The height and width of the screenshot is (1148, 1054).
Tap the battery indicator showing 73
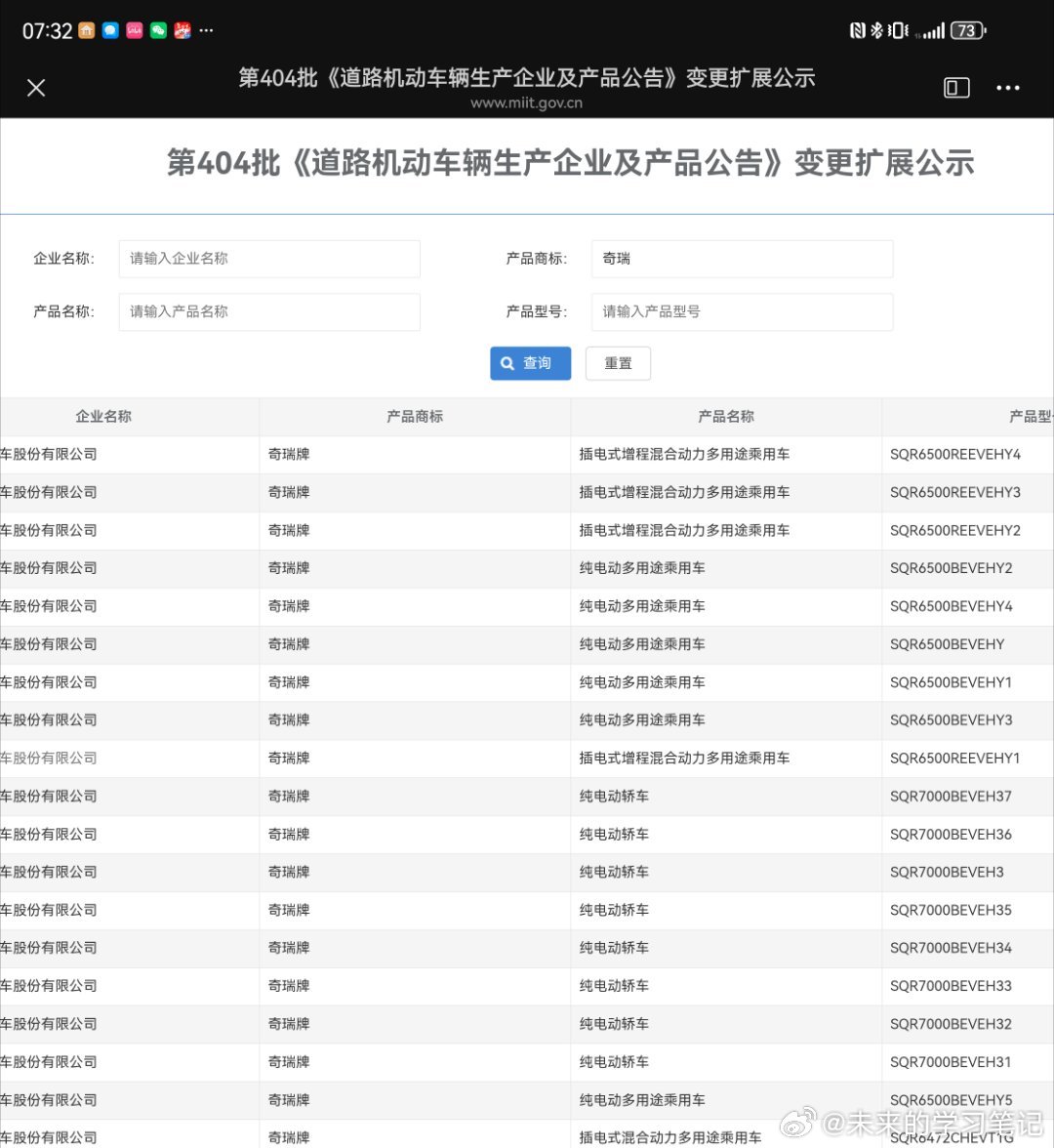click(968, 31)
